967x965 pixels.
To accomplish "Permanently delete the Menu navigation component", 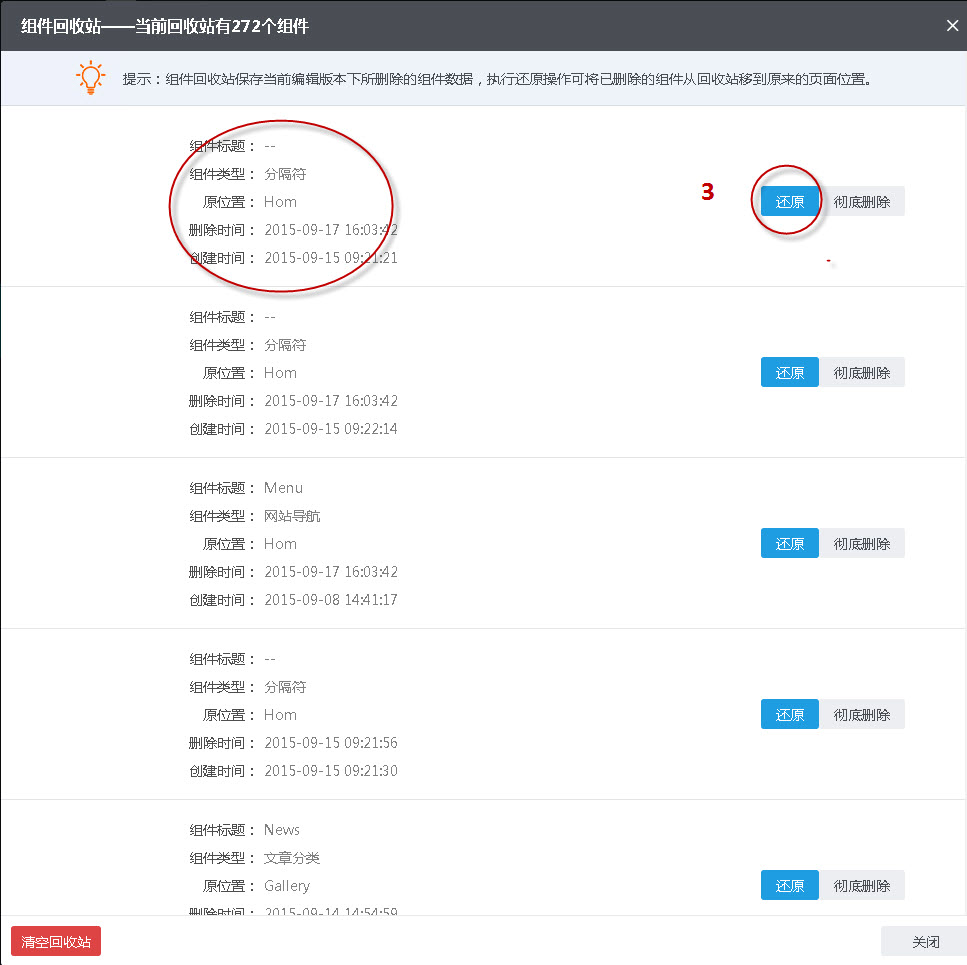I will coord(862,543).
